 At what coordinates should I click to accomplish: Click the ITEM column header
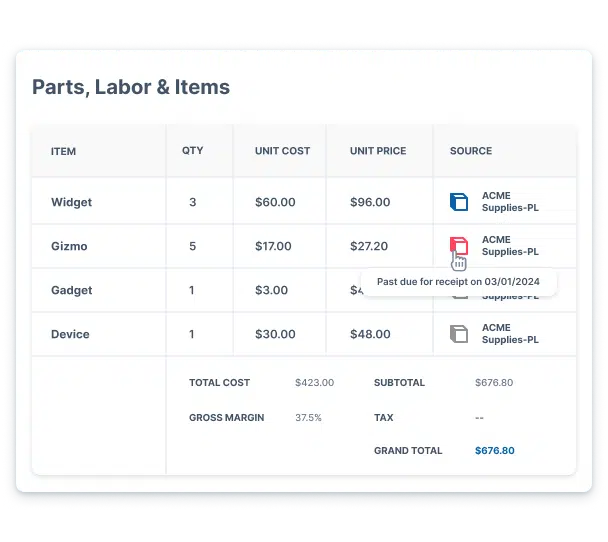click(64, 152)
